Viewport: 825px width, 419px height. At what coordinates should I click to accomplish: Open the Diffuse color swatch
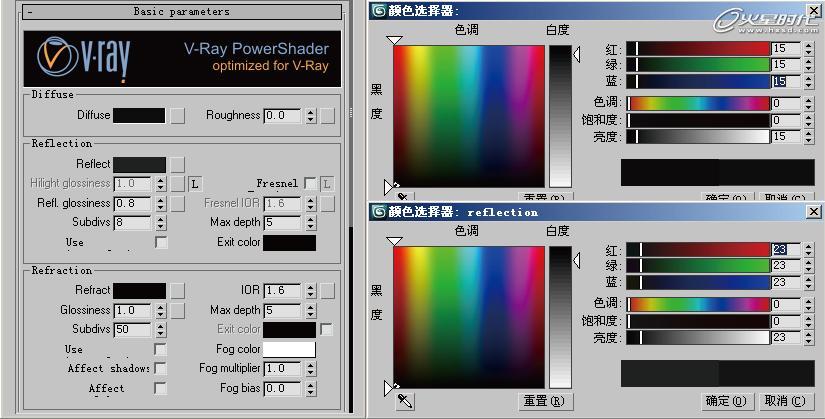tap(139, 115)
